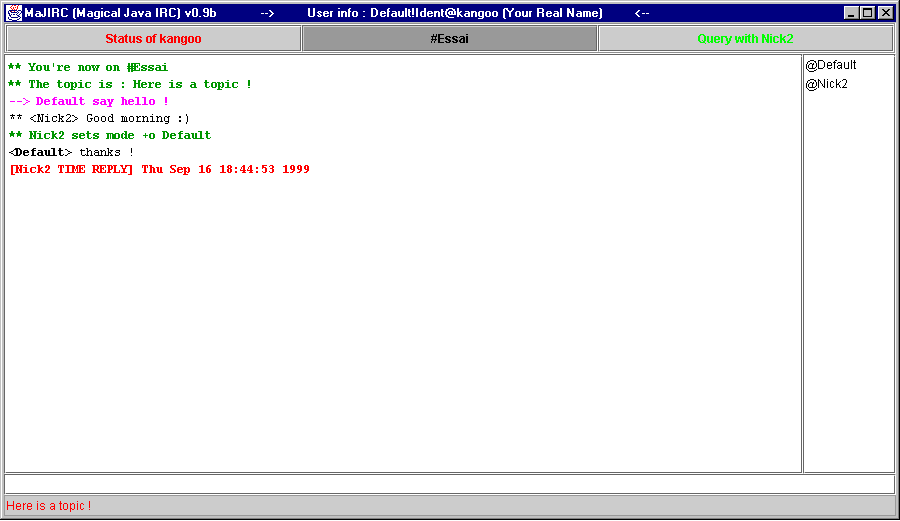Switch to the Status of kangoo tab

tap(153, 38)
